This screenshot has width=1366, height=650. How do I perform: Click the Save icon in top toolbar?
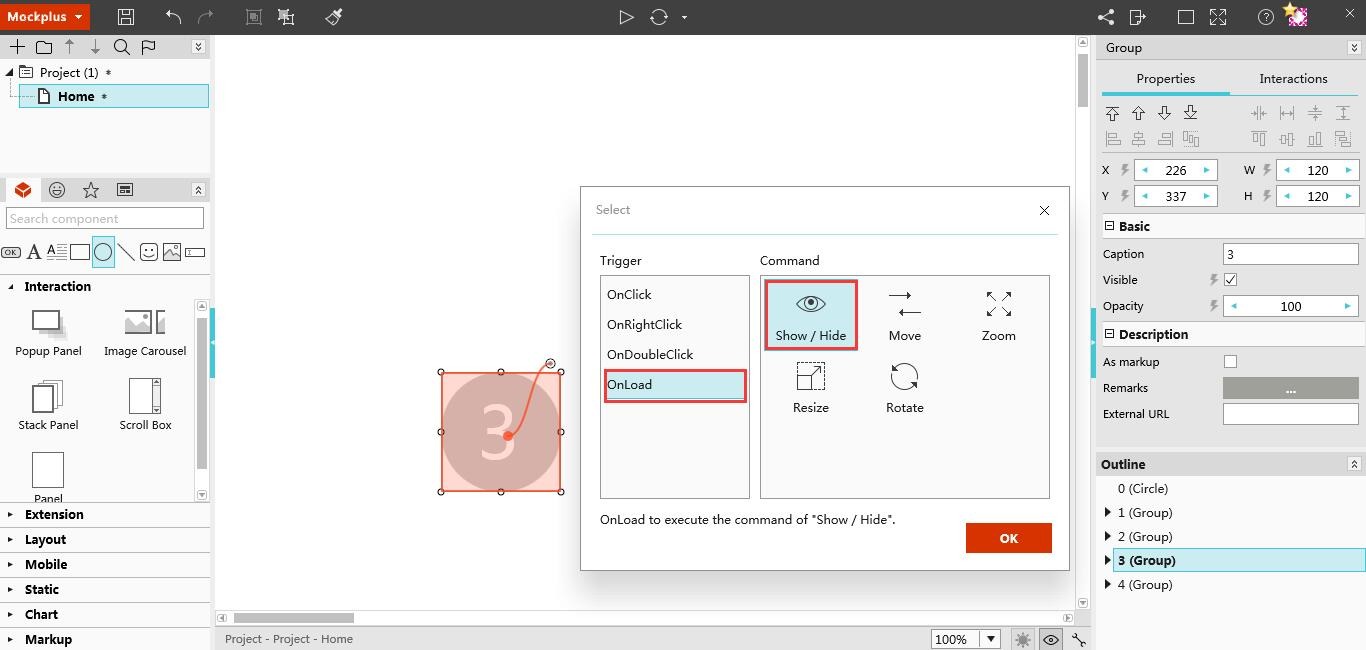click(125, 17)
